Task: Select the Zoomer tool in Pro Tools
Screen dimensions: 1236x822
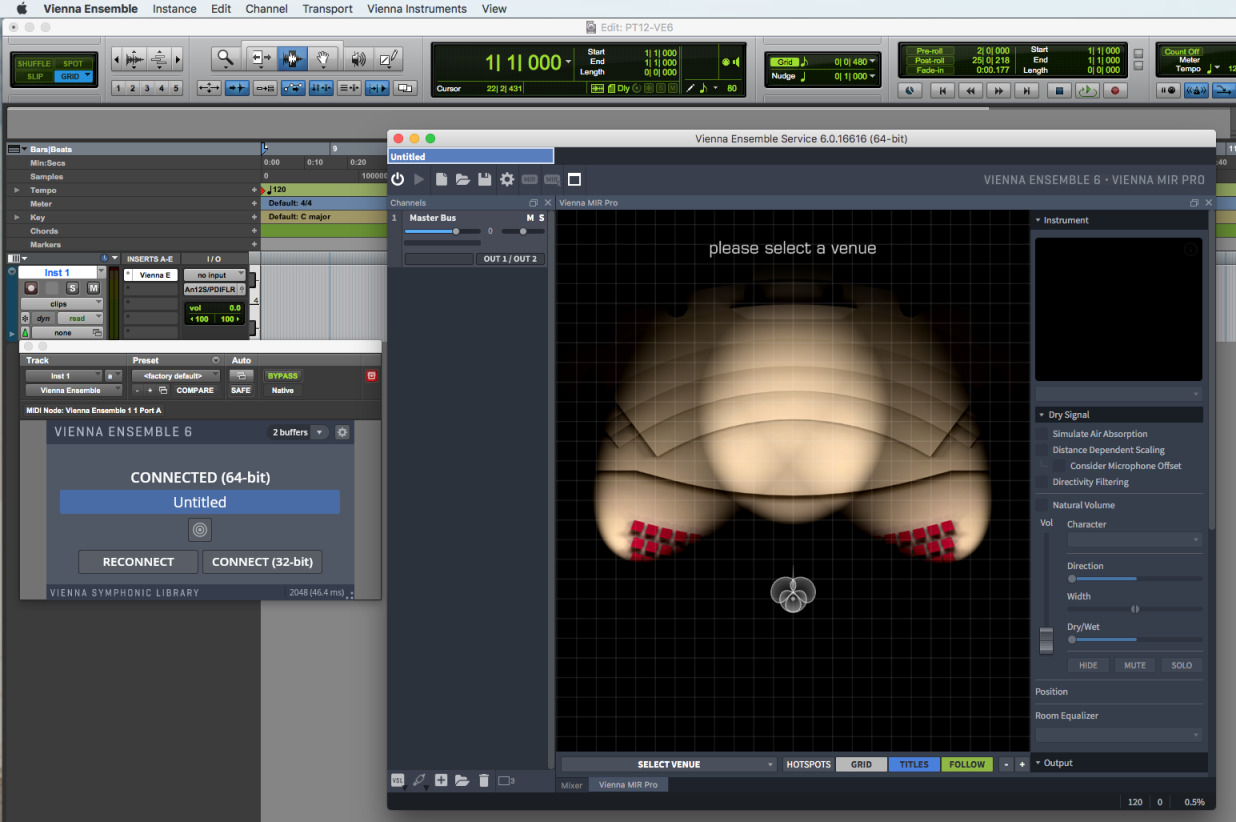Action: pos(226,58)
